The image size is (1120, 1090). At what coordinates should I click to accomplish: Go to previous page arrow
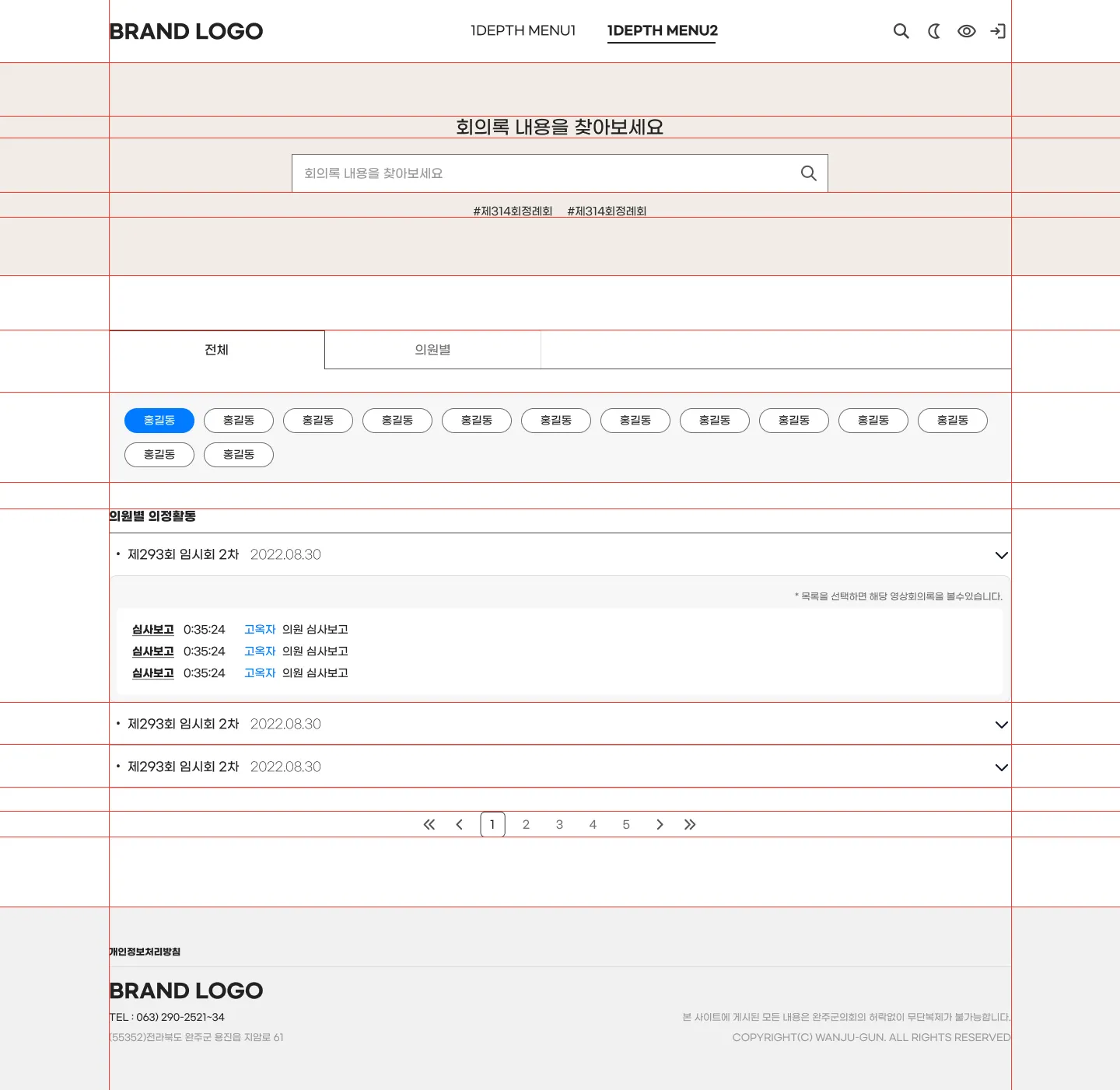pyautogui.click(x=459, y=825)
